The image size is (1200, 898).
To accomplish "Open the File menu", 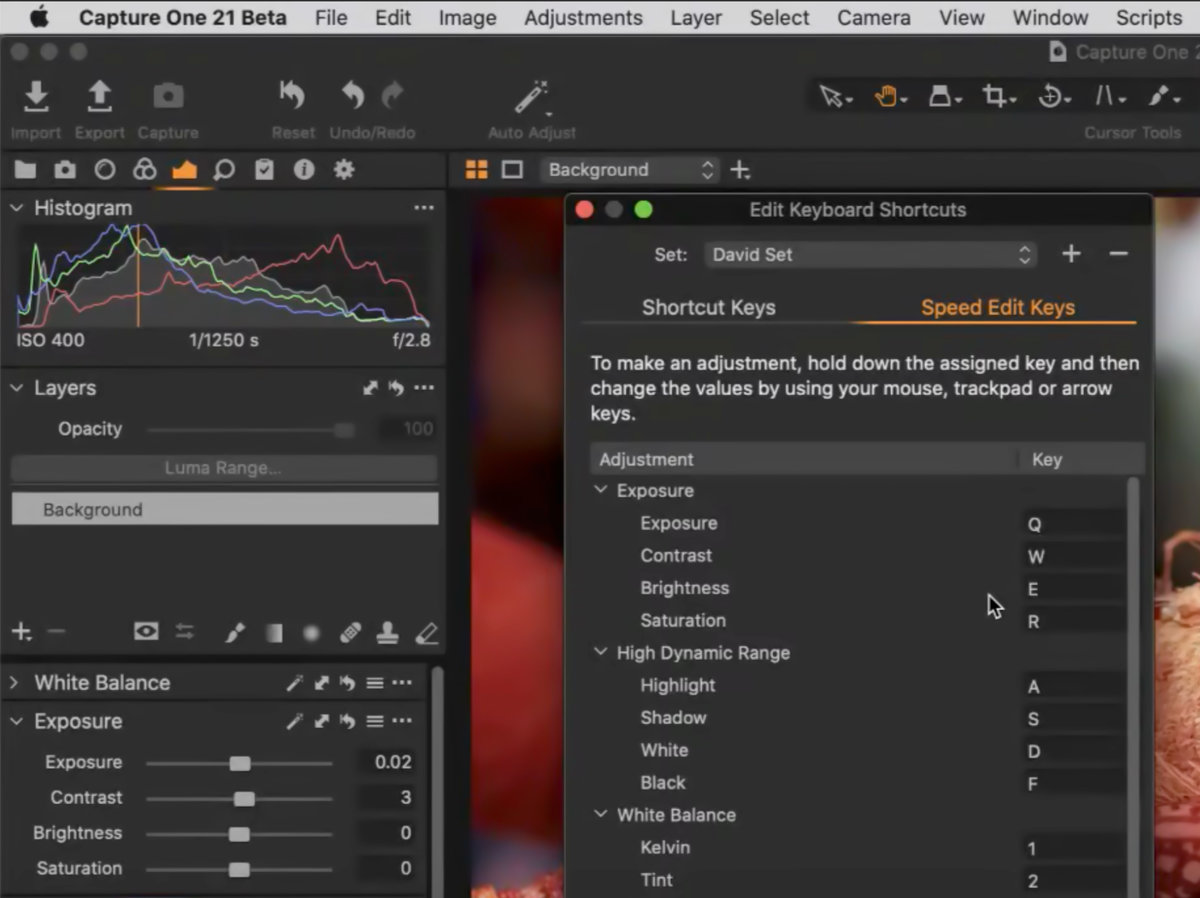I will [x=331, y=18].
